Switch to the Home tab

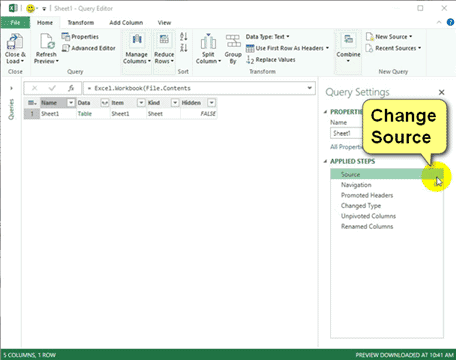click(45, 23)
